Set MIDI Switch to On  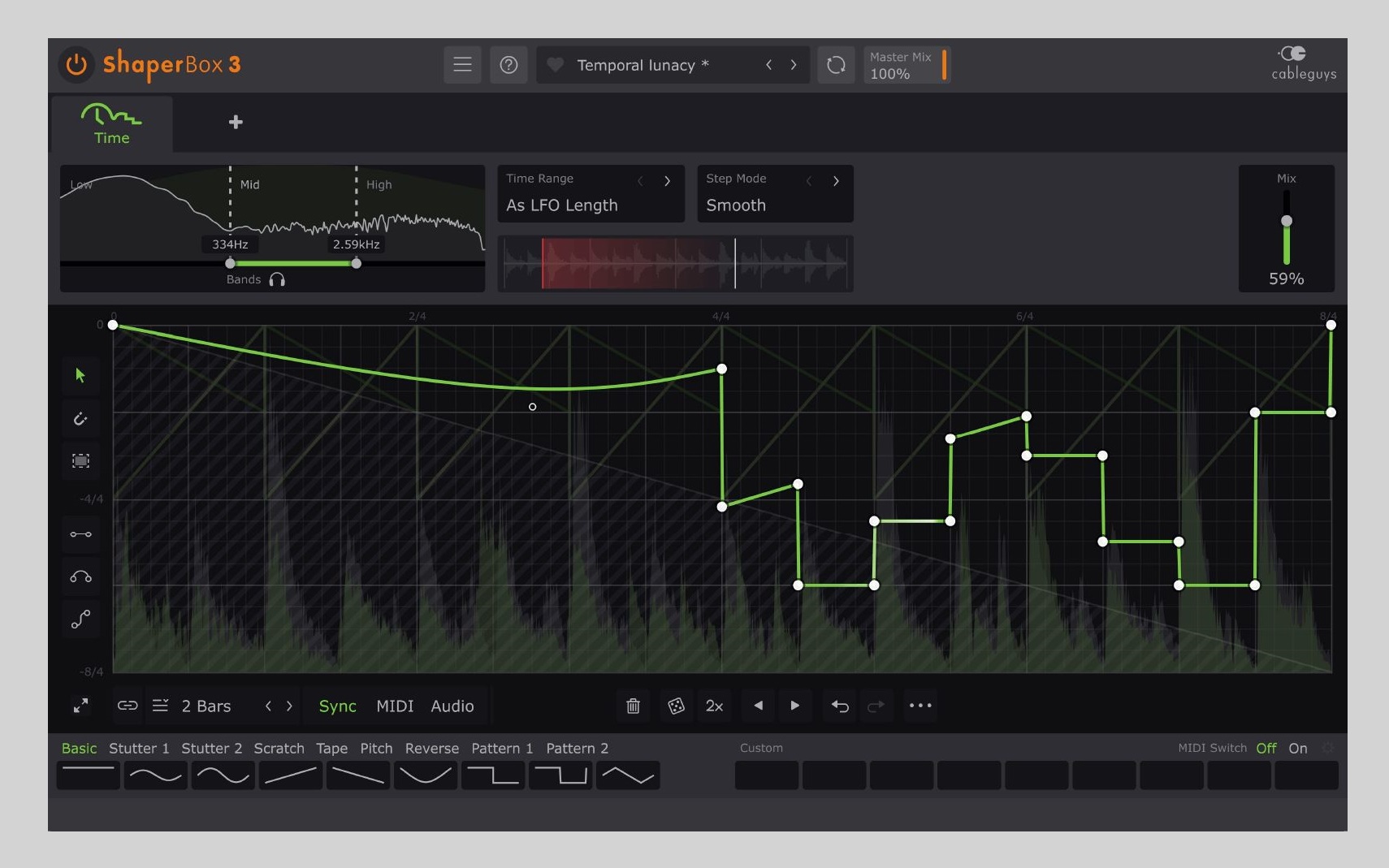(1298, 749)
